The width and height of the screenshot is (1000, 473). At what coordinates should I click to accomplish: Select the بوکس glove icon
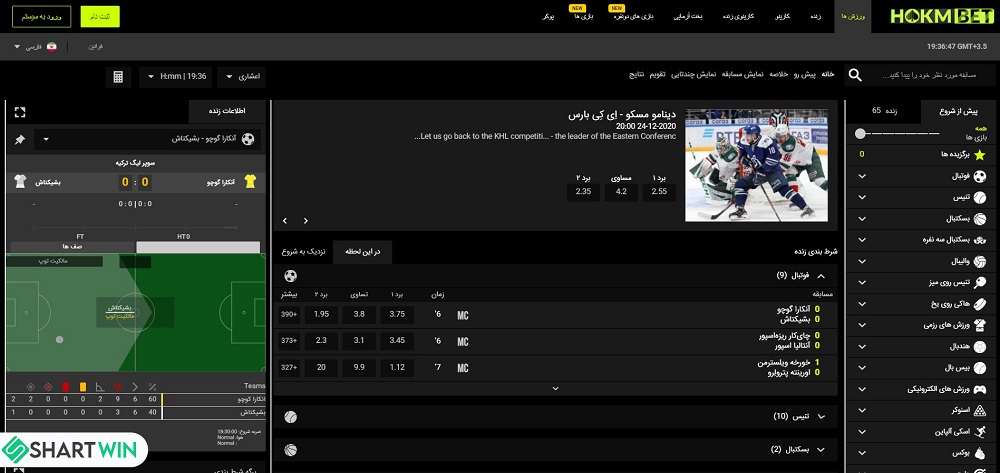980,453
